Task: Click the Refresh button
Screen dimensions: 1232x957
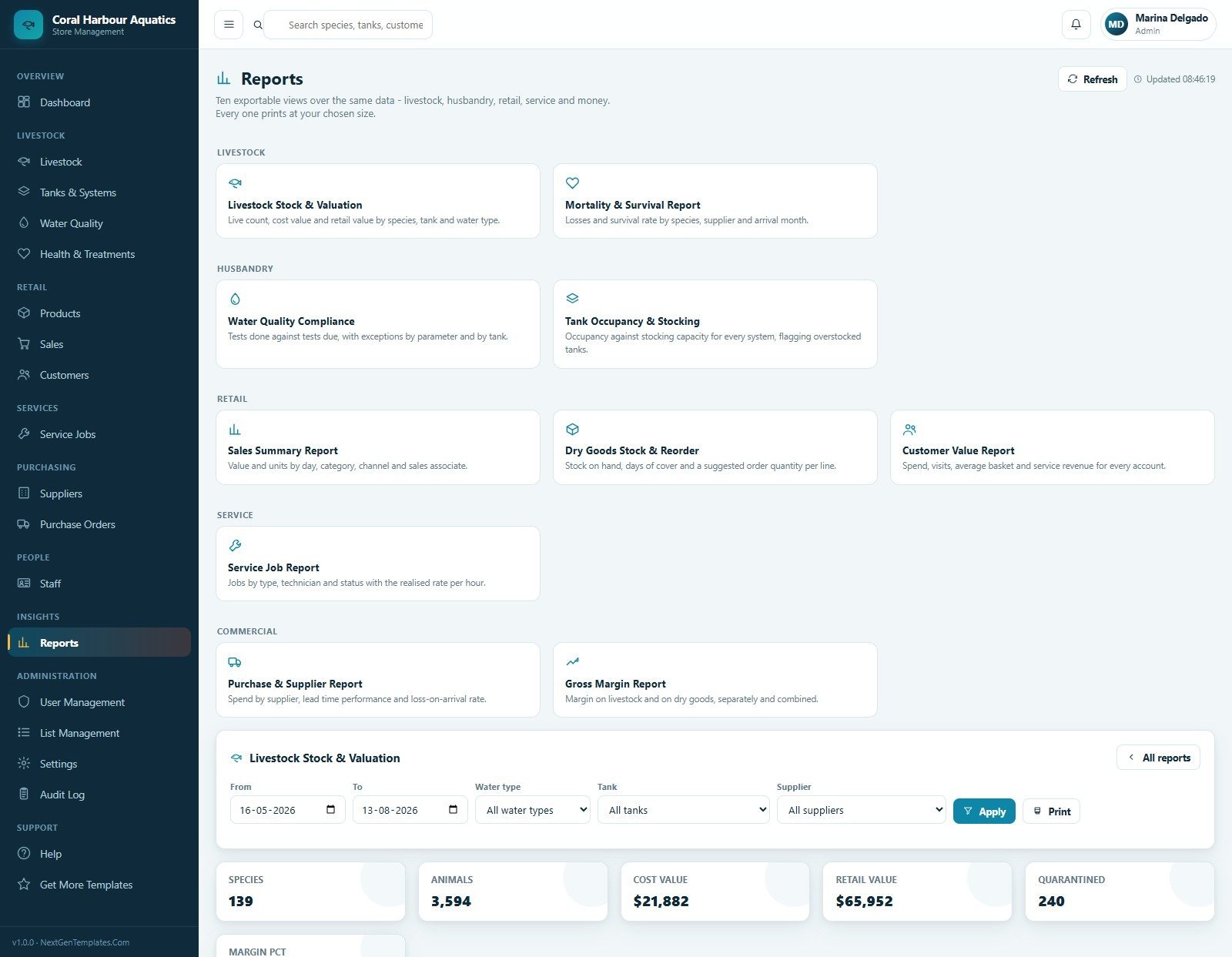Action: click(1092, 79)
